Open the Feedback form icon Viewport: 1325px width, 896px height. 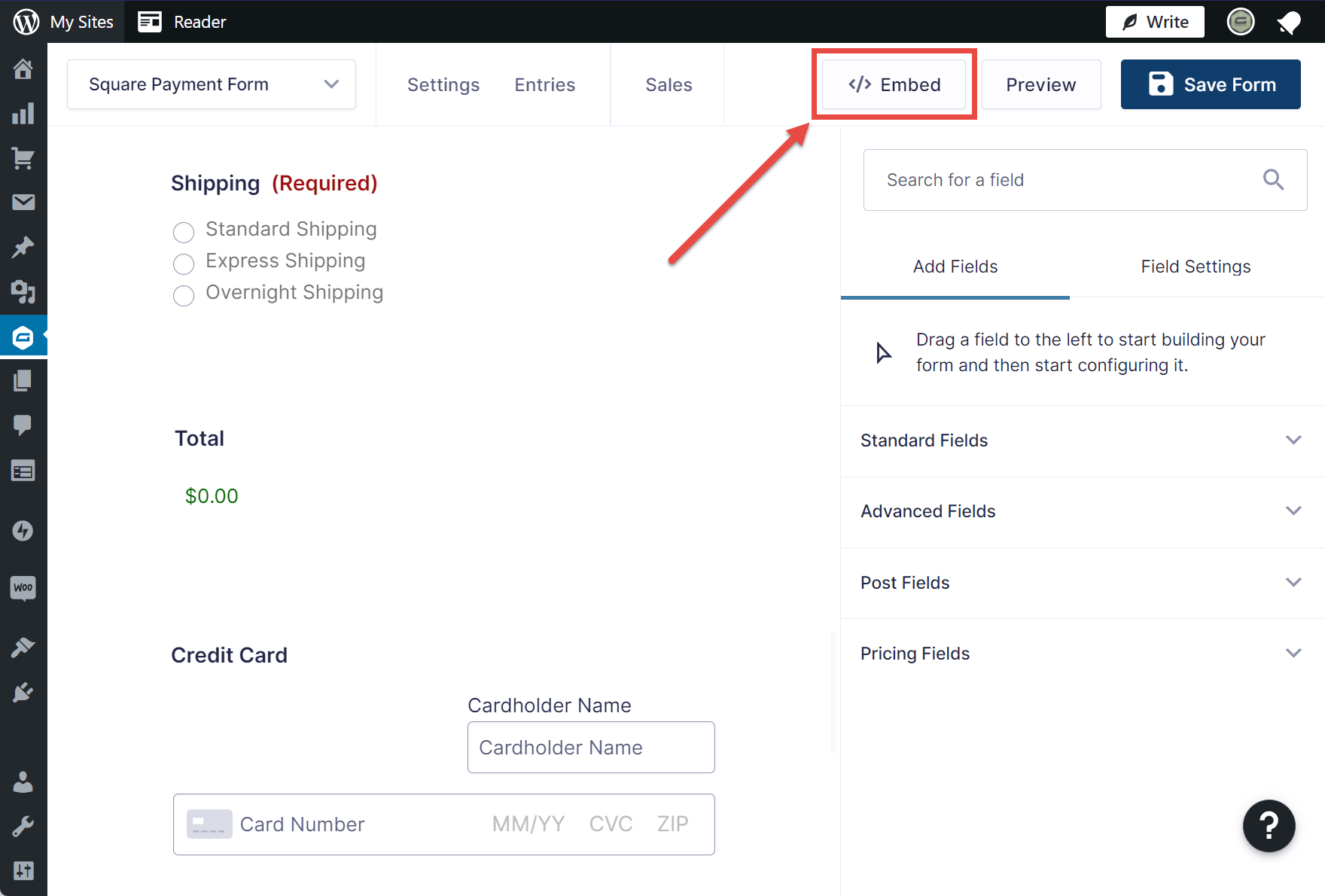tap(23, 471)
